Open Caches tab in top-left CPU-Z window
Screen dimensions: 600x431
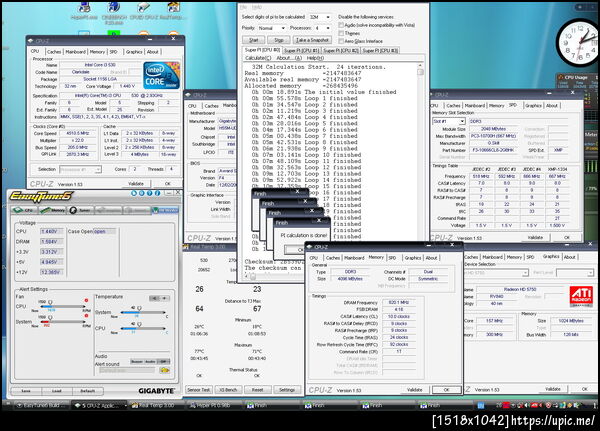pos(54,52)
